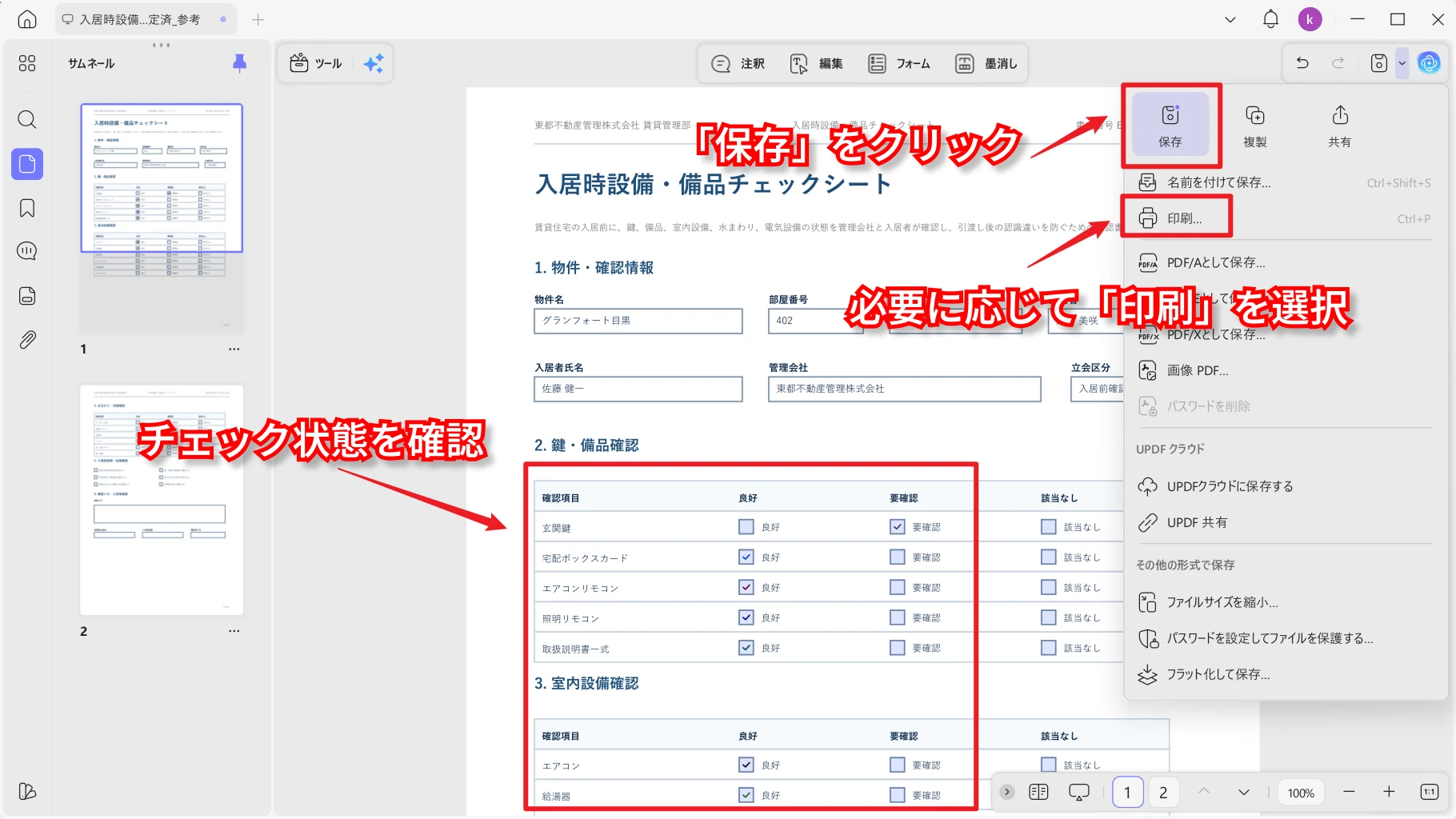Image resolution: width=1456 pixels, height=819 pixels.
Task: Toggle 玄関鍵 該当なし checkbox
Action: coord(1049,526)
